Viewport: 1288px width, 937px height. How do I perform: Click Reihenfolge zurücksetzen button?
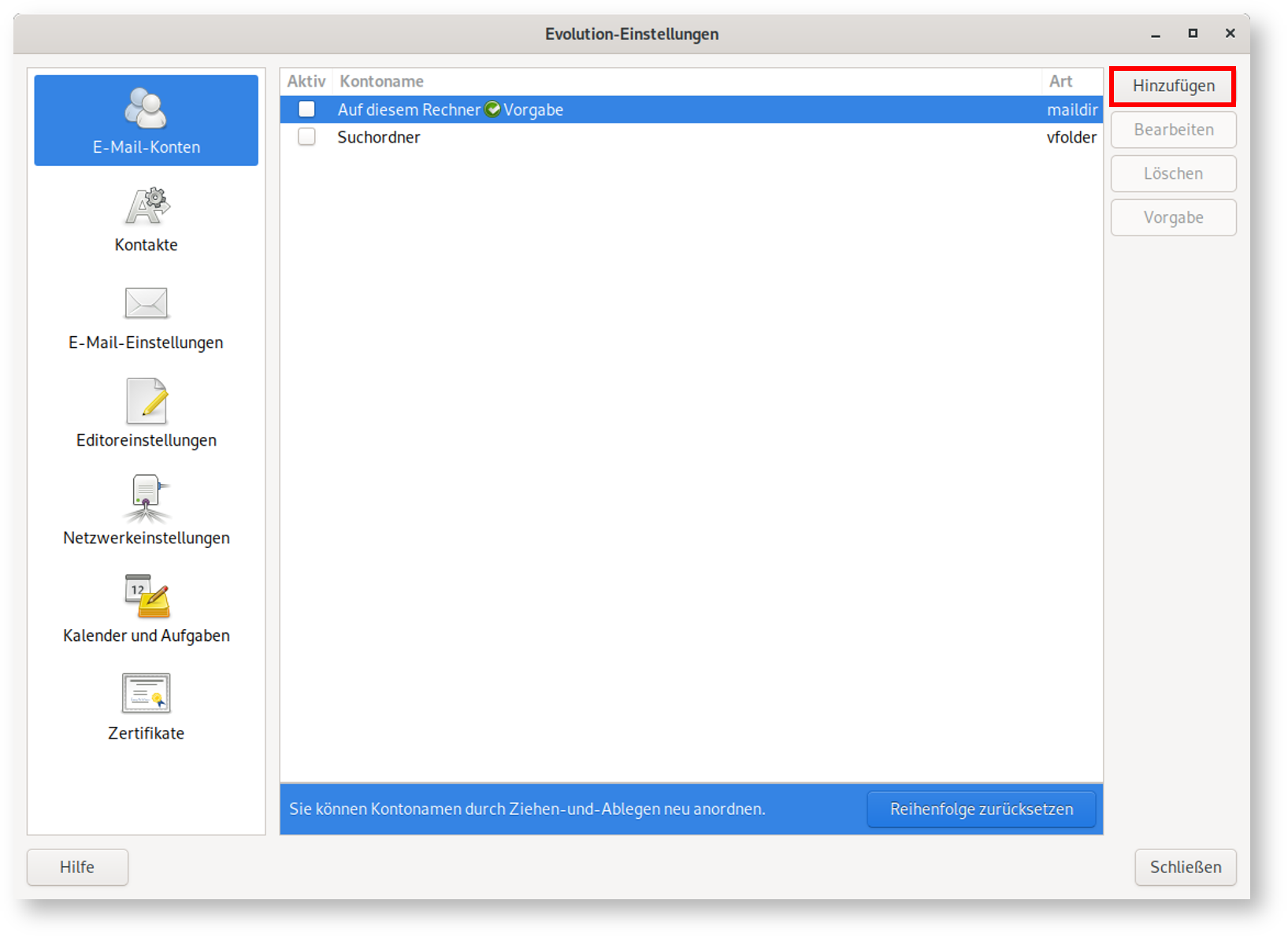point(981,809)
